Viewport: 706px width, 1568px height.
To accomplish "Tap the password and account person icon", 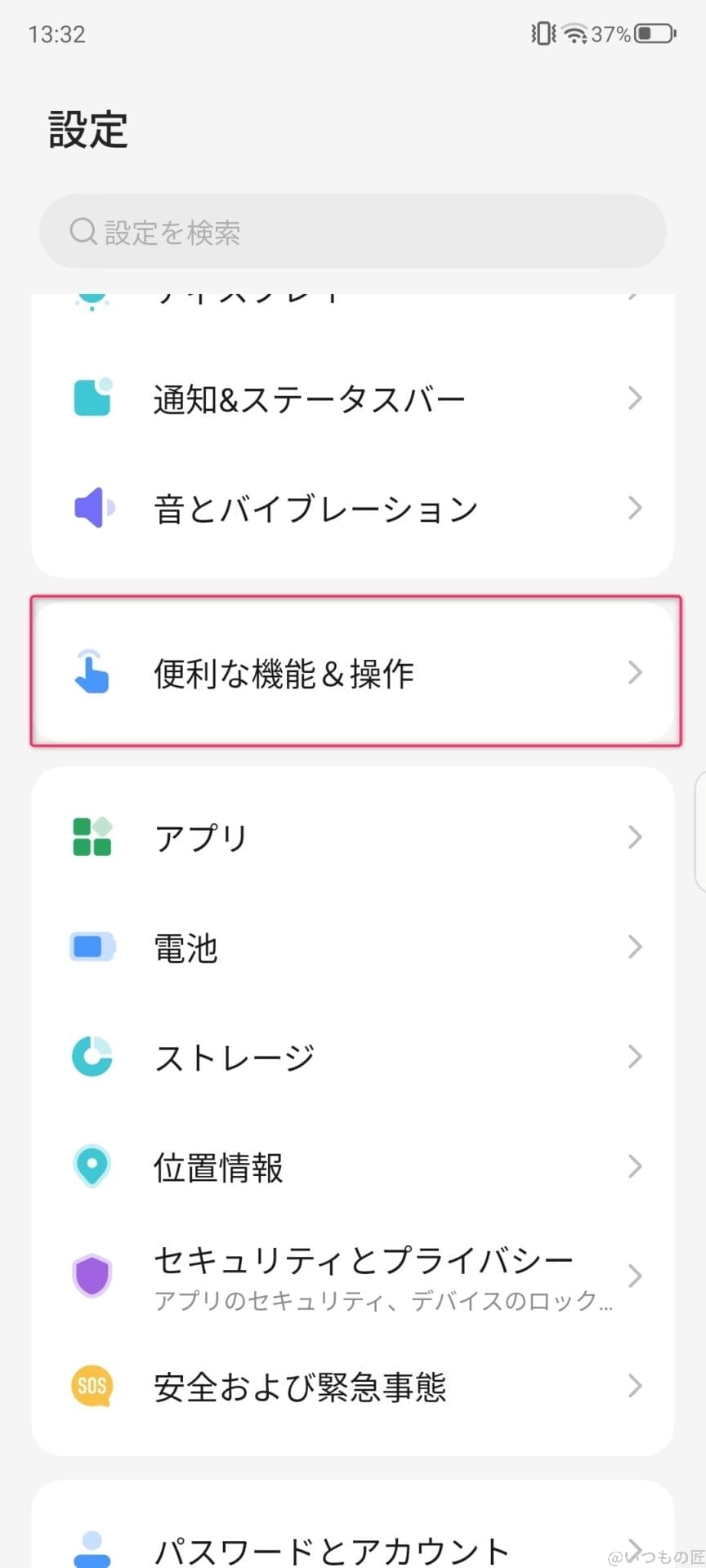I will [92, 1548].
